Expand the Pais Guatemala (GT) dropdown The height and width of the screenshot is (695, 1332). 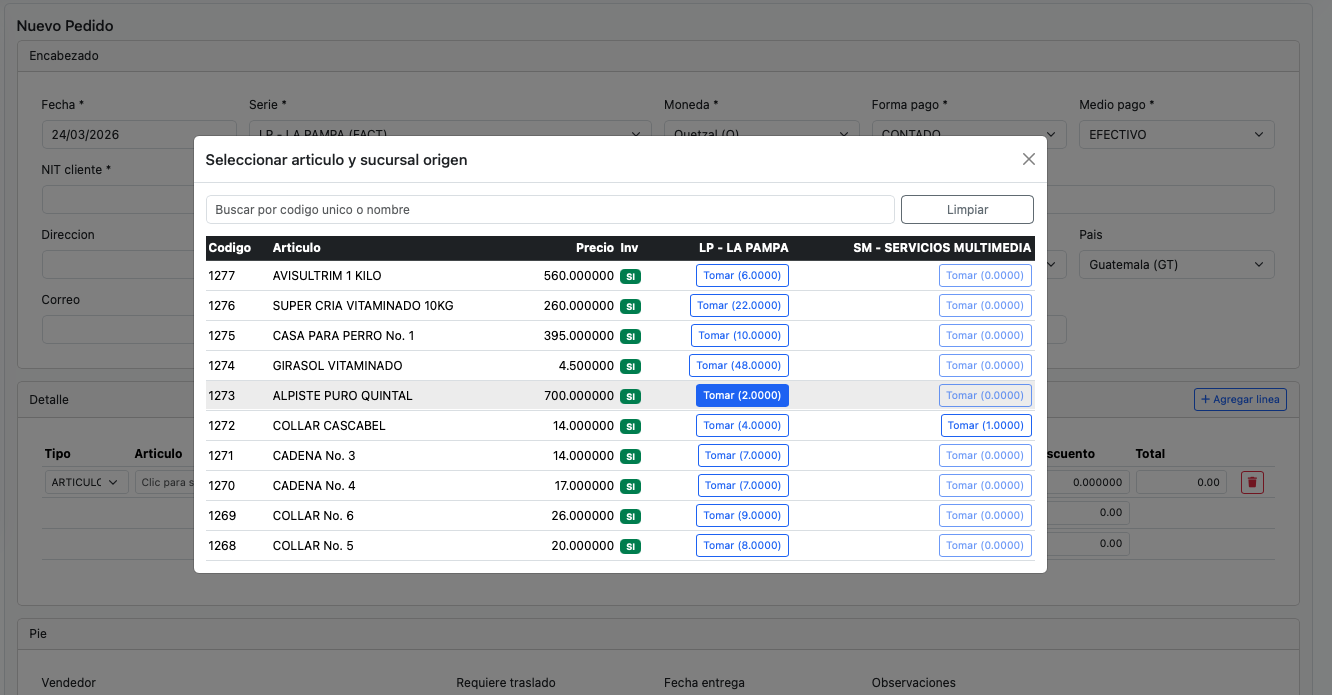(1176, 265)
